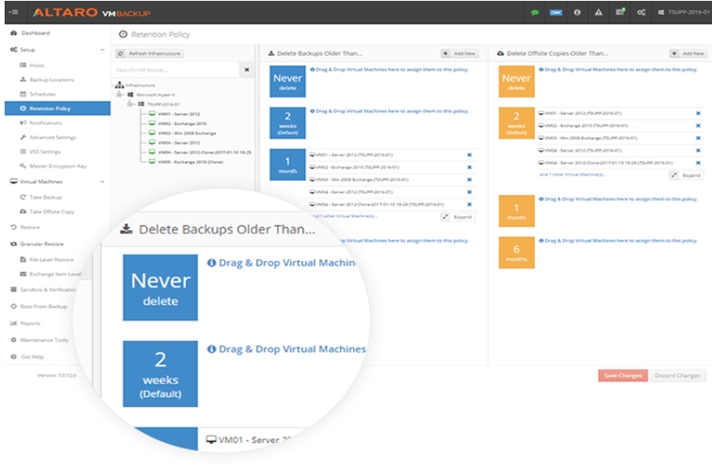Open the info circle icon in top bar
712x464 pixels.
(x=577, y=13)
